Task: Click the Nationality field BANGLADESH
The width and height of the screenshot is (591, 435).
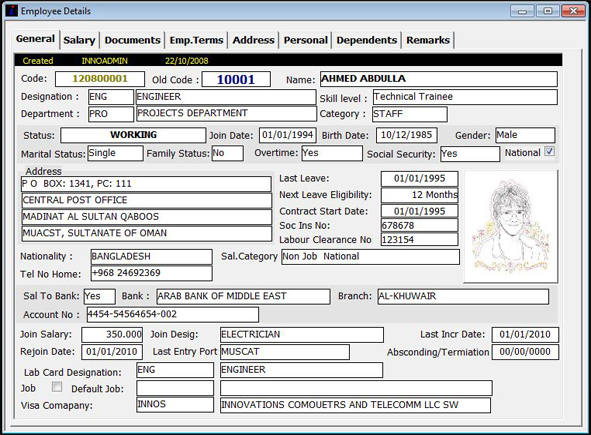Action: point(152,257)
